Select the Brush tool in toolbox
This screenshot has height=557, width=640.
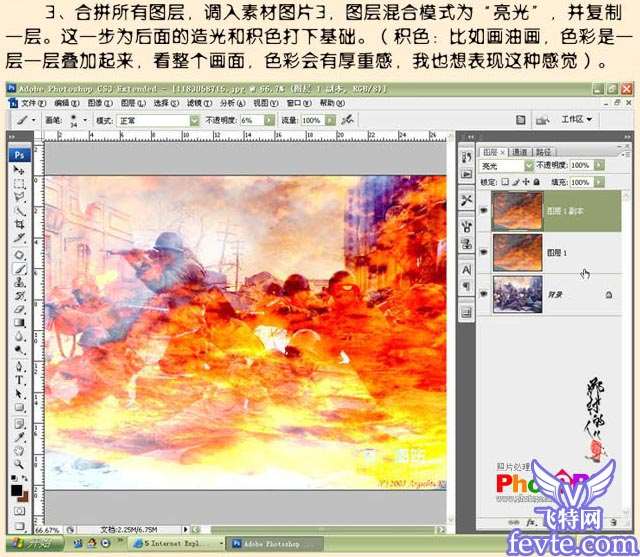click(19, 269)
